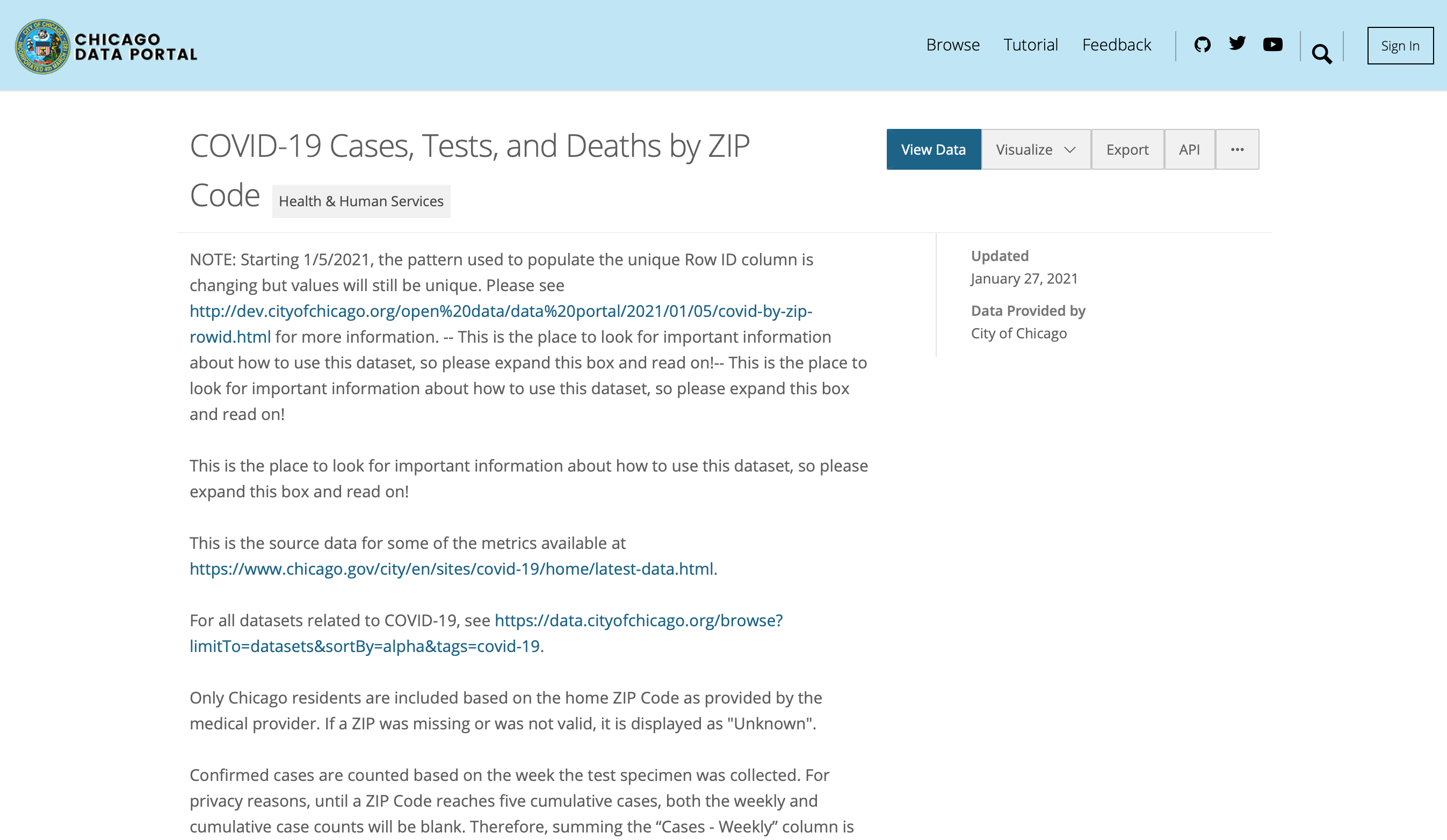This screenshot has width=1447, height=840.
Task: Open the YouTube icon link
Action: (x=1272, y=44)
